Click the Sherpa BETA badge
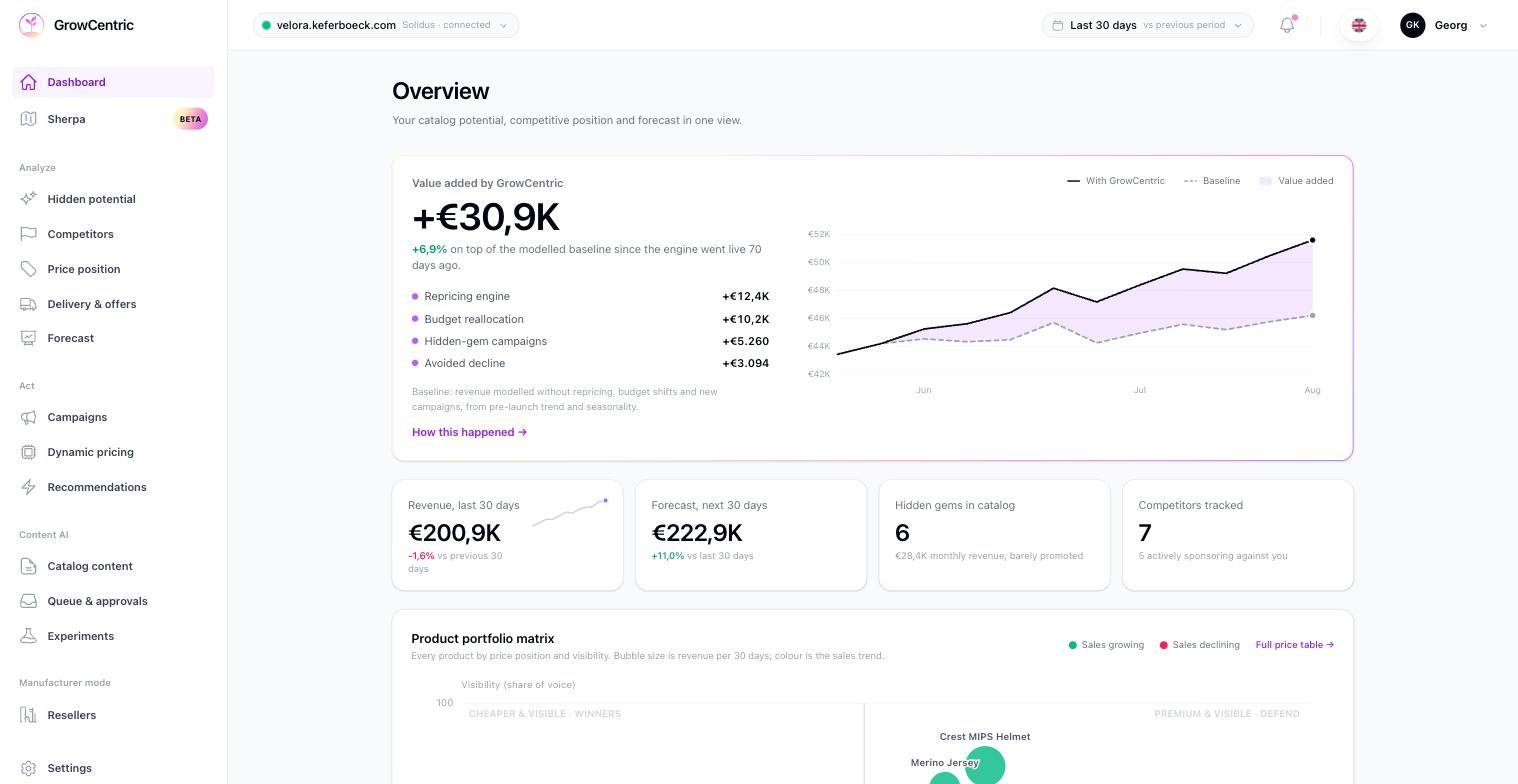This screenshot has height=784, width=1518. pos(190,119)
